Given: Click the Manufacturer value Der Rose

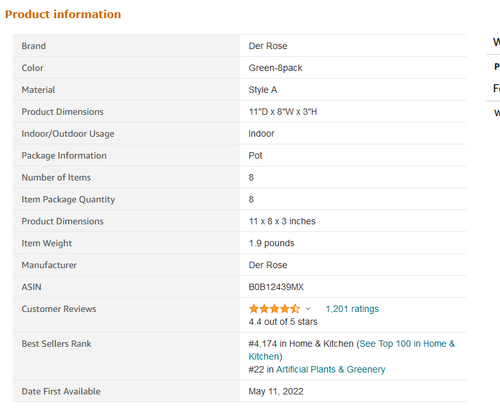Looking at the screenshot, I should coord(268,265).
